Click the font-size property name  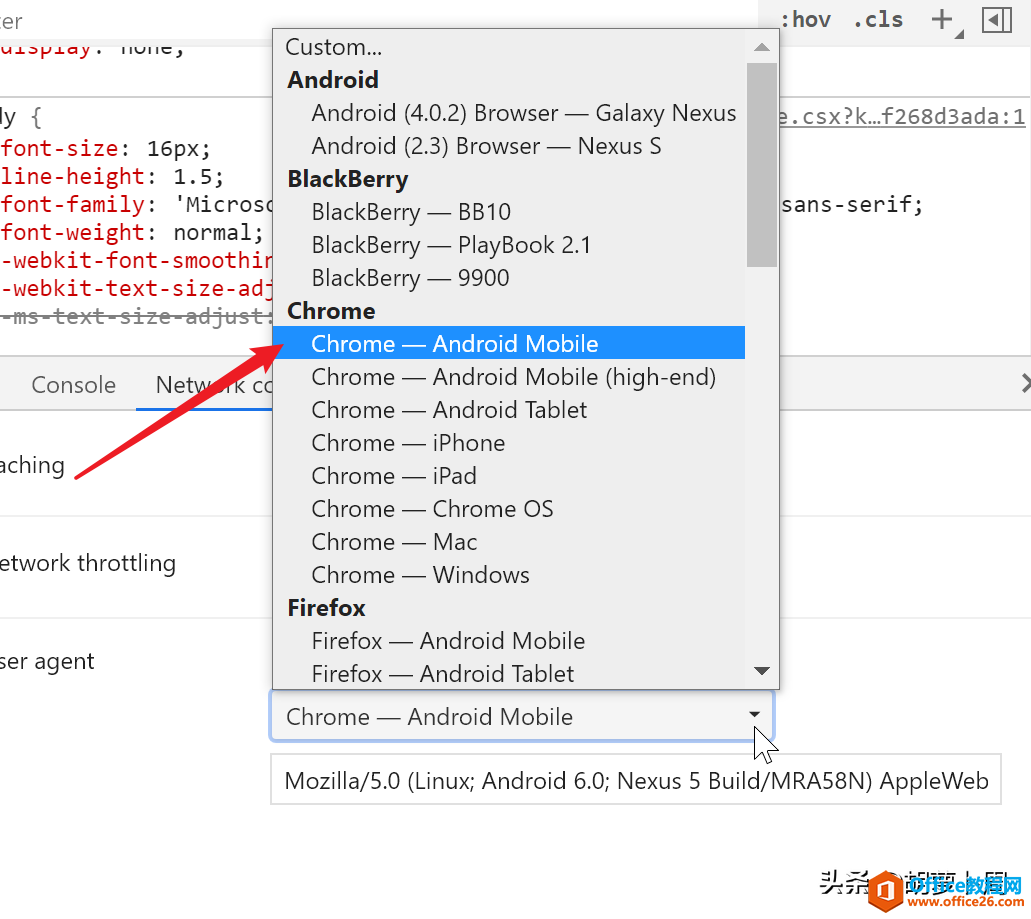click(x=59, y=148)
